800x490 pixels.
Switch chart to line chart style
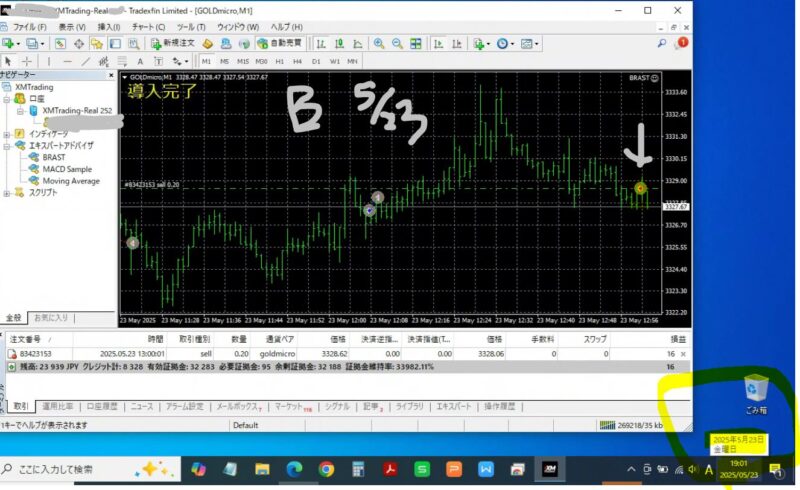(358, 44)
